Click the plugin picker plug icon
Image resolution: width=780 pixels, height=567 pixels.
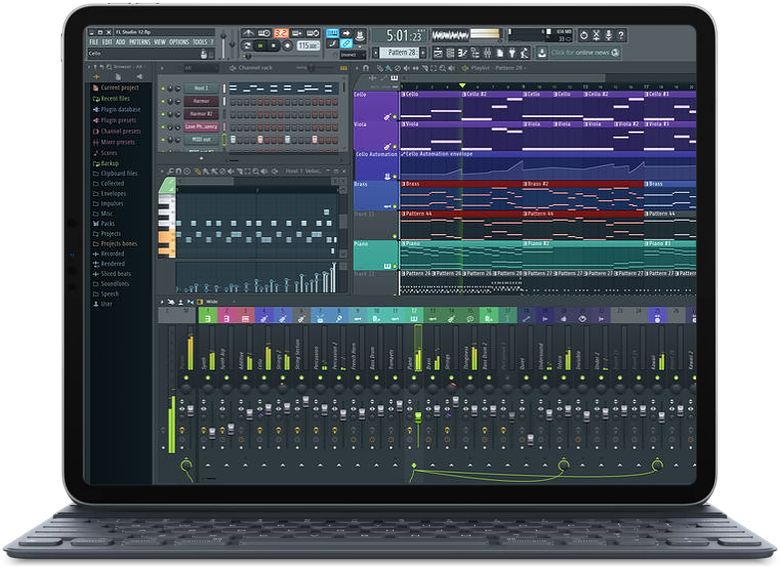pyautogui.click(x=512, y=52)
